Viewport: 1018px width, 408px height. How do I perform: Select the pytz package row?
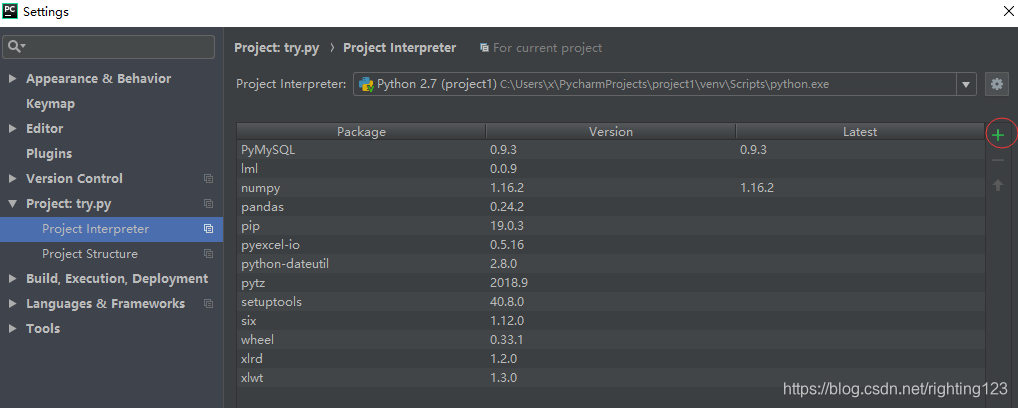click(610, 283)
